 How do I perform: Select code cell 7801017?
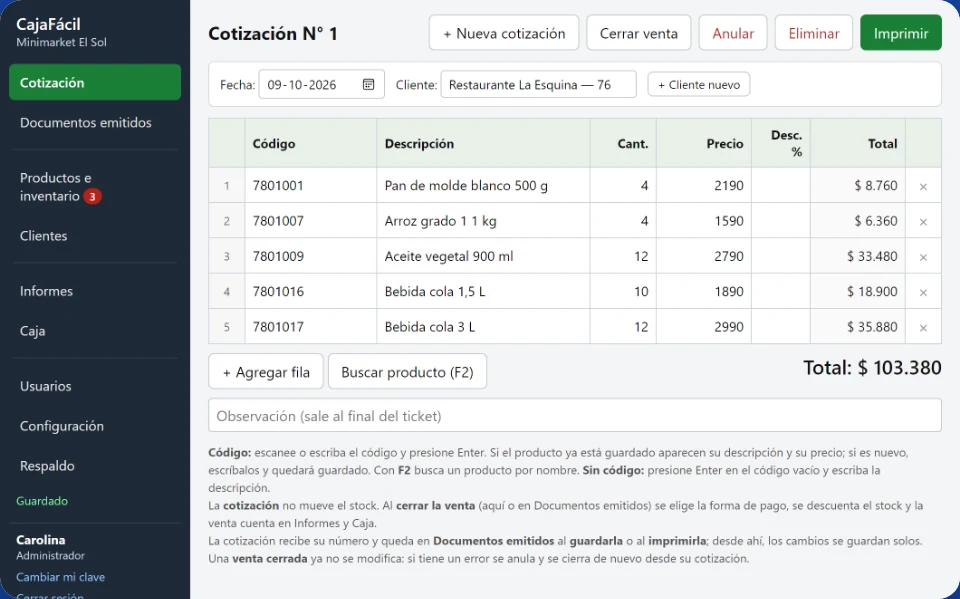pyautogui.click(x=311, y=326)
